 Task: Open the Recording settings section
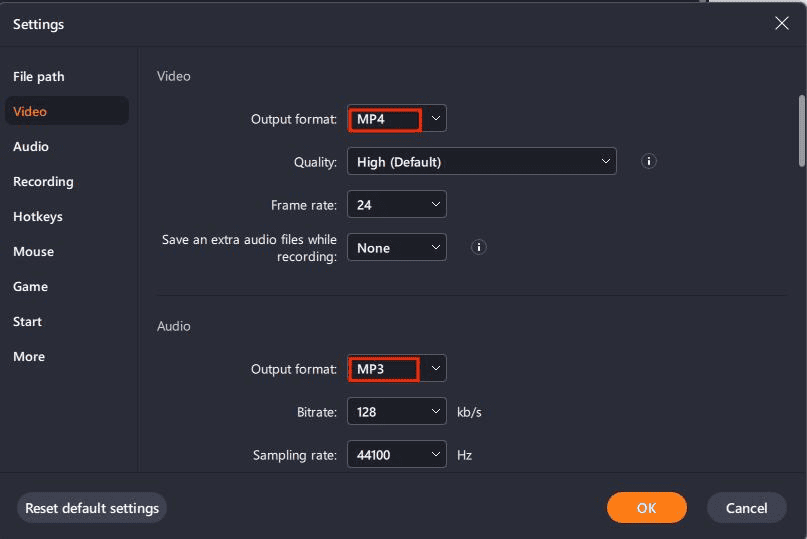pyautogui.click(x=43, y=182)
